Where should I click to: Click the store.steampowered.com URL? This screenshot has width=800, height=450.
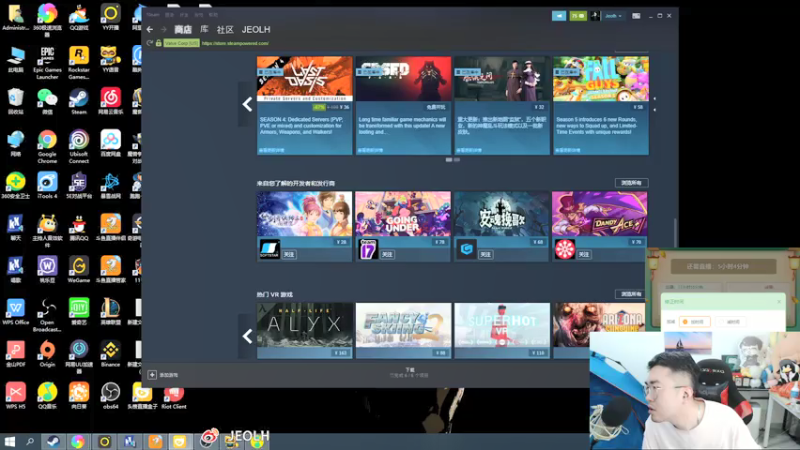pos(235,43)
